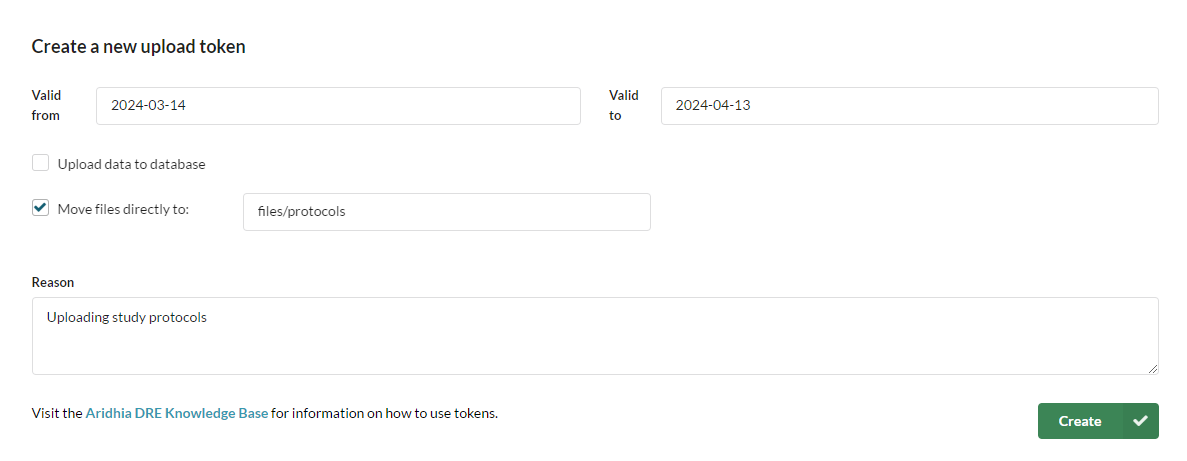Viewport: 1187px width, 461px height.
Task: Click the 2024-03-14 date value
Action: (x=148, y=106)
